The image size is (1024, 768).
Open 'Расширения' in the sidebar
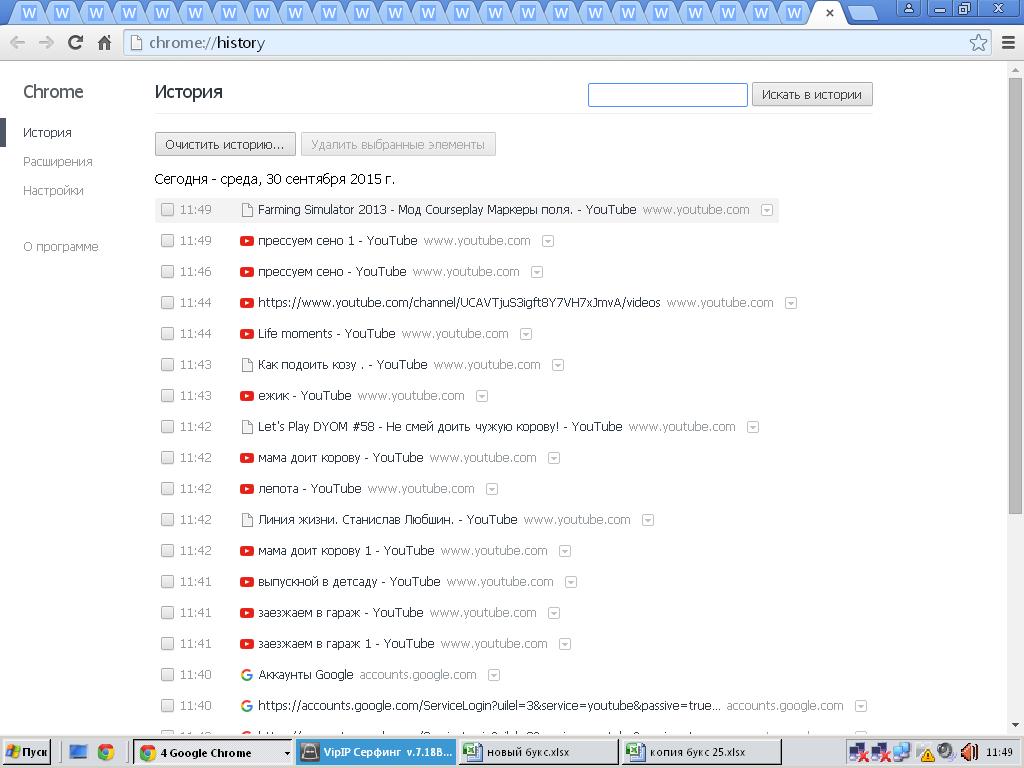pos(57,162)
